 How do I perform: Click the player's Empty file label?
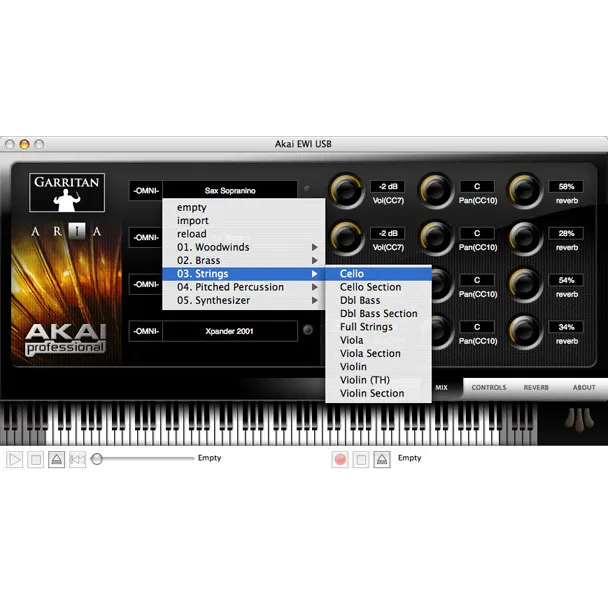tap(209, 458)
